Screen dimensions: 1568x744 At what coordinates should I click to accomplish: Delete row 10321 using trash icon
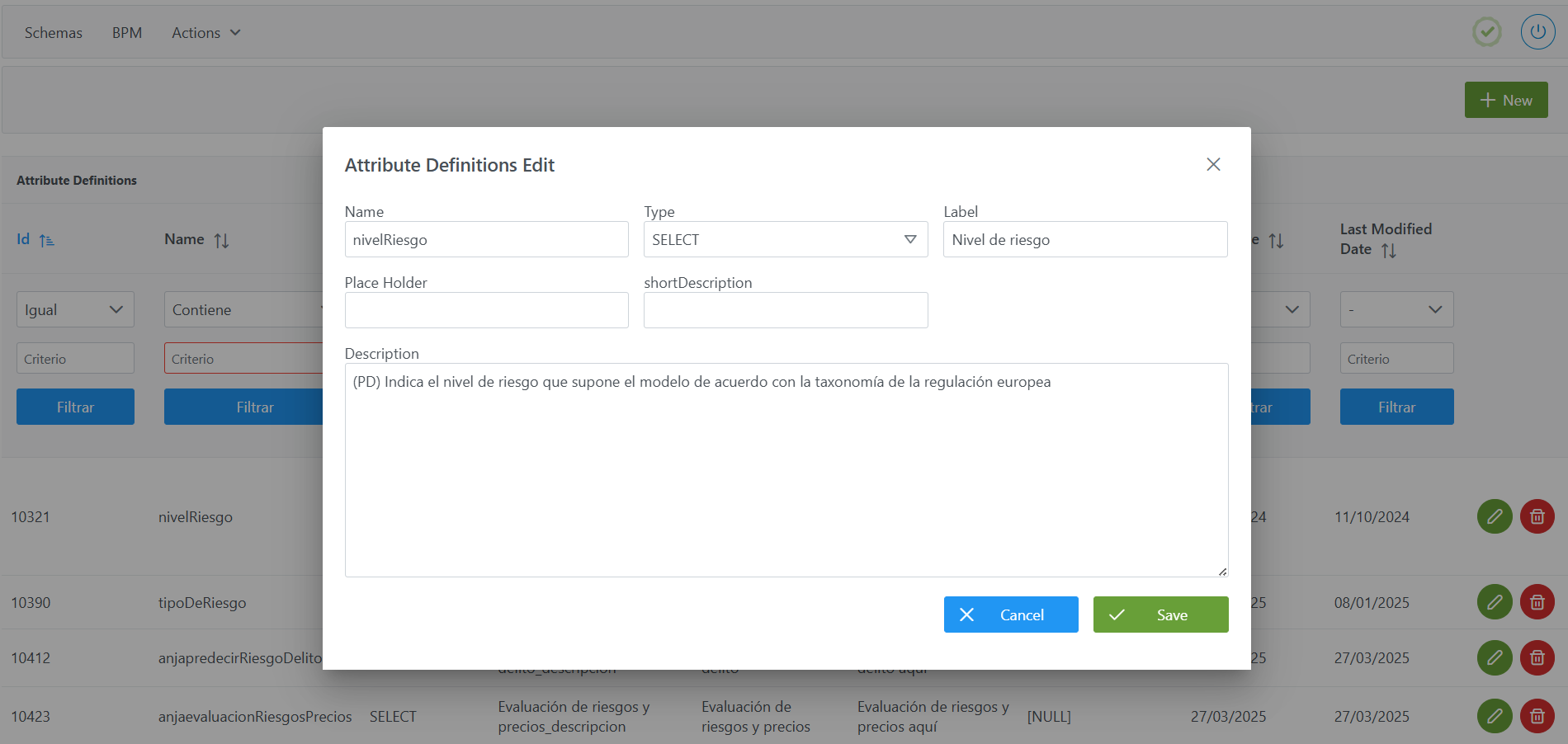pos(1537,517)
